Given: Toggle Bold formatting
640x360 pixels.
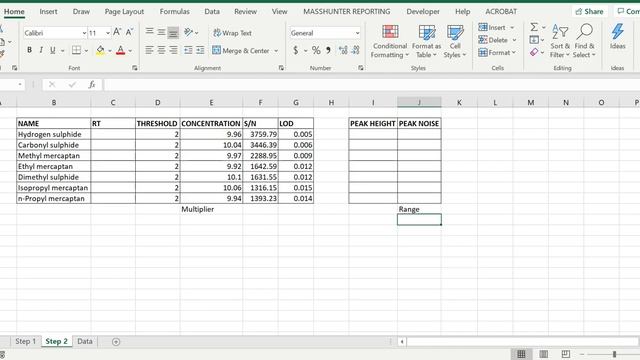Looking at the screenshot, I should (x=29, y=50).
